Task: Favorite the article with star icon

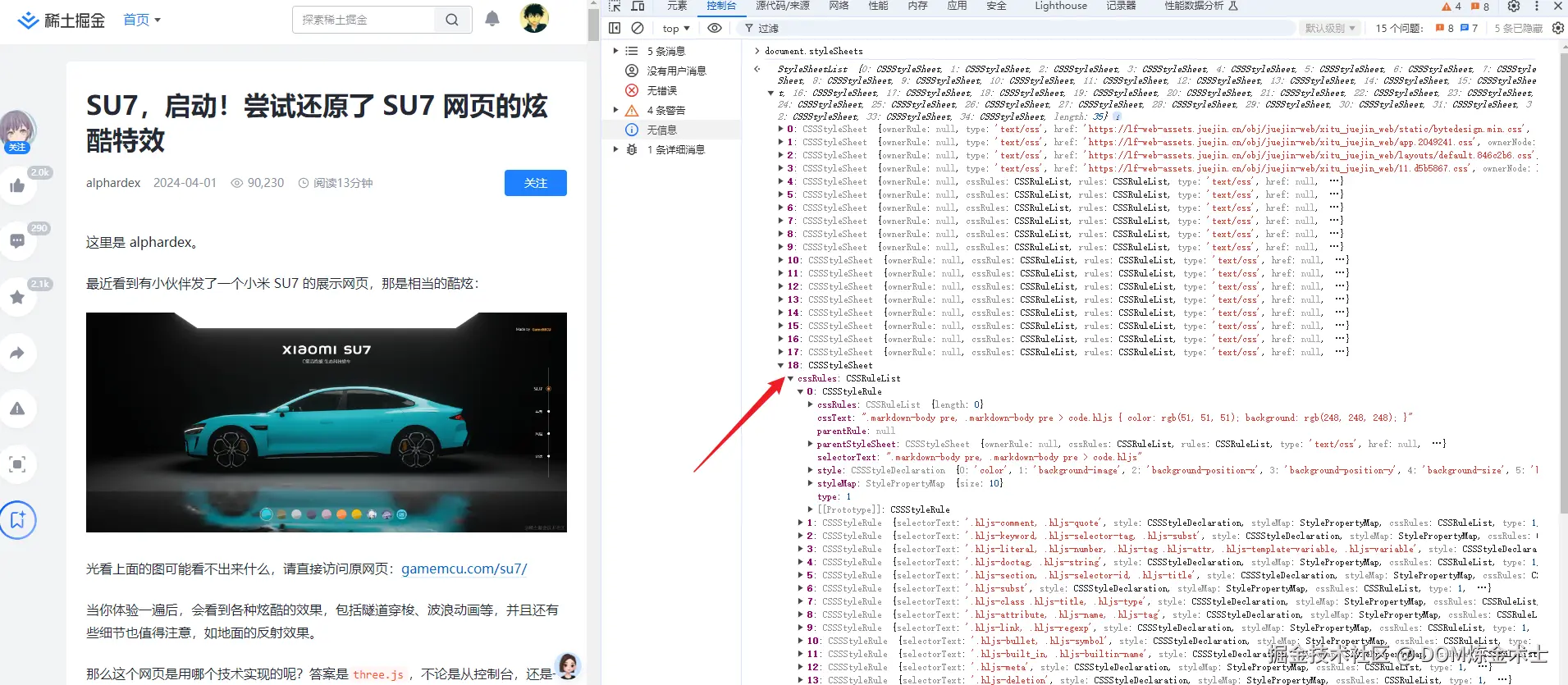Action: [x=17, y=297]
